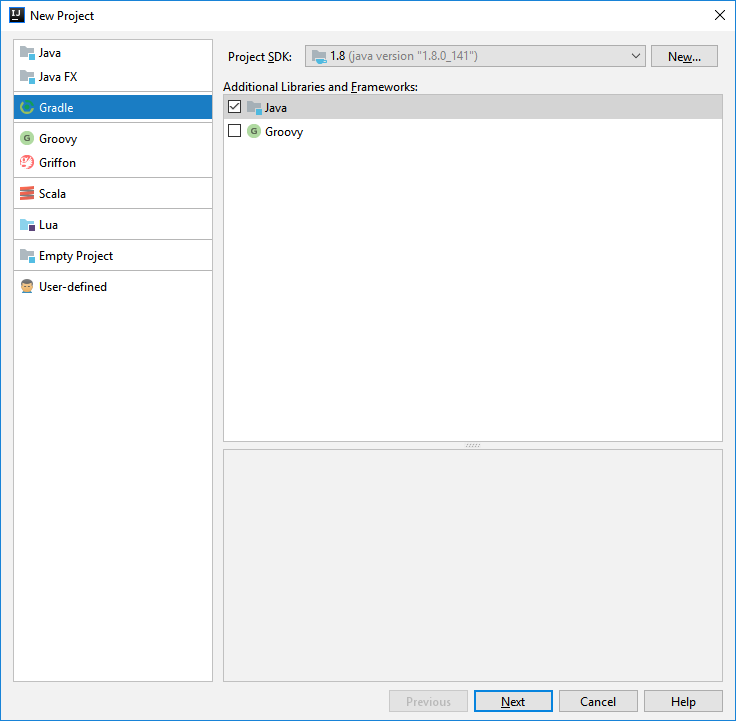Click the Java label in frameworks list
This screenshot has width=736, height=721.
[x=276, y=108]
